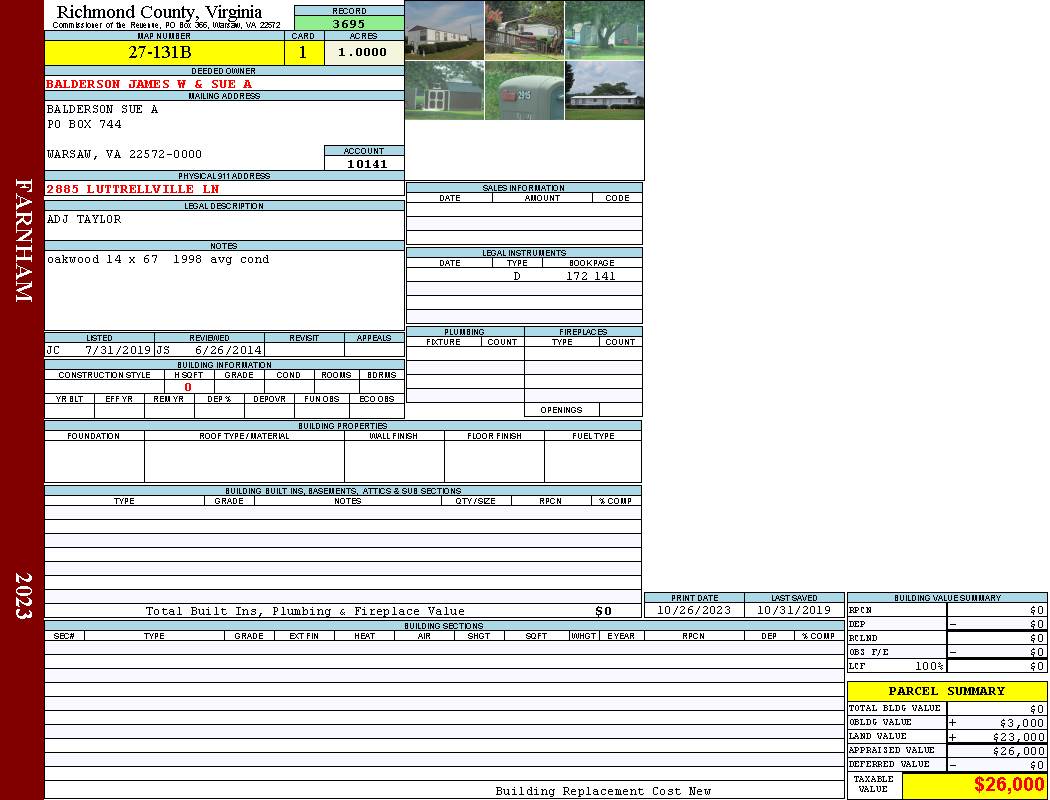Viewport: 1050px width, 800px height.
Task: Click the last saved date 10/31/2019
Action: [794, 610]
